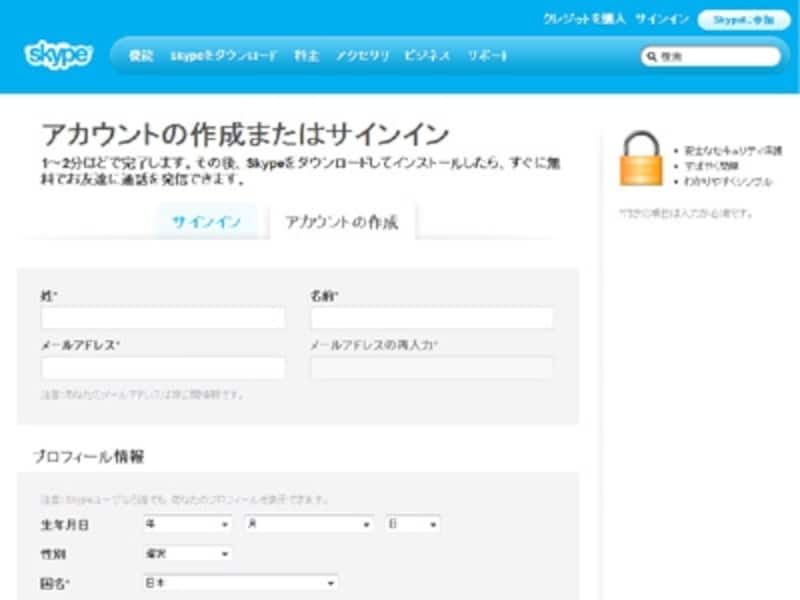Open the 機能 menu item
800x600 pixels.
(141, 56)
